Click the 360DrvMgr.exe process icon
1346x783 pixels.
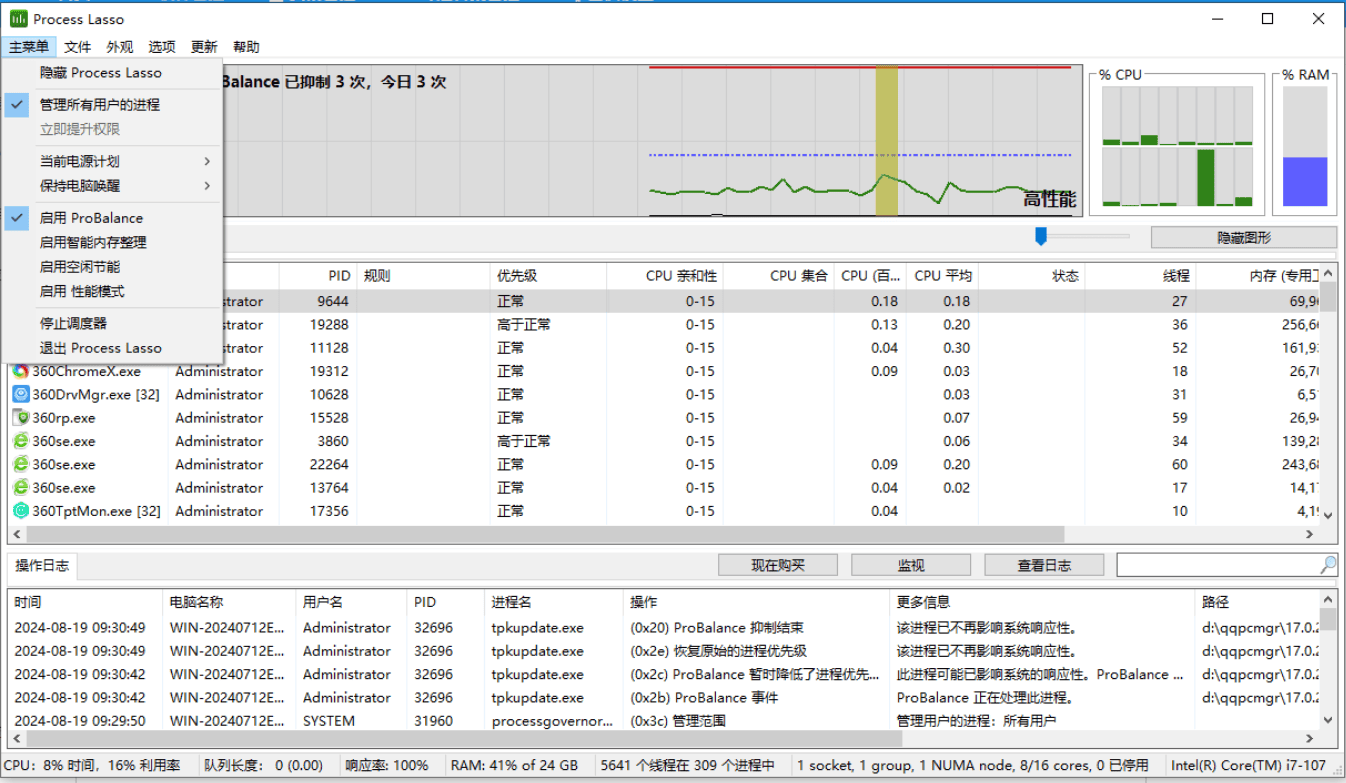point(21,395)
